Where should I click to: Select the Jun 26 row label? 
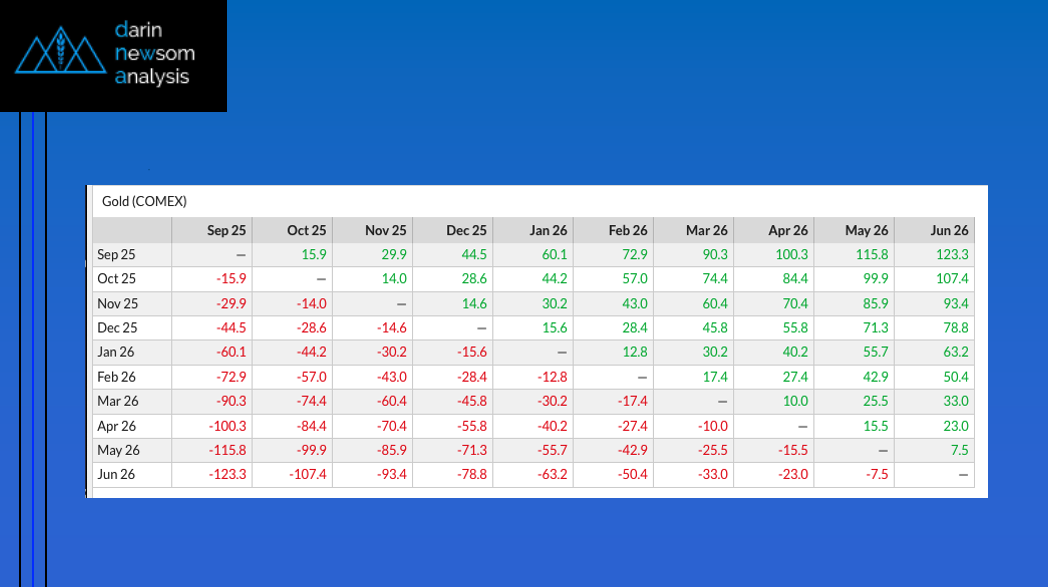[115, 474]
